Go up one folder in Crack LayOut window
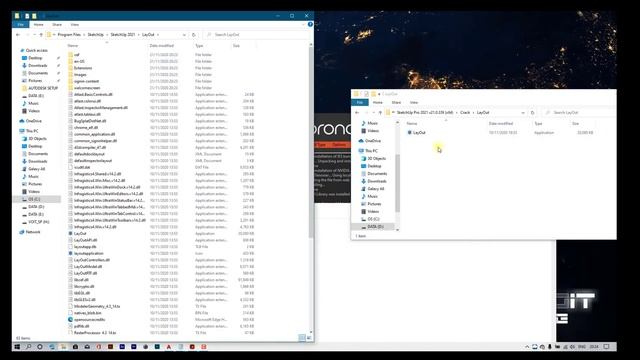640x360 pixels. pos(380,113)
